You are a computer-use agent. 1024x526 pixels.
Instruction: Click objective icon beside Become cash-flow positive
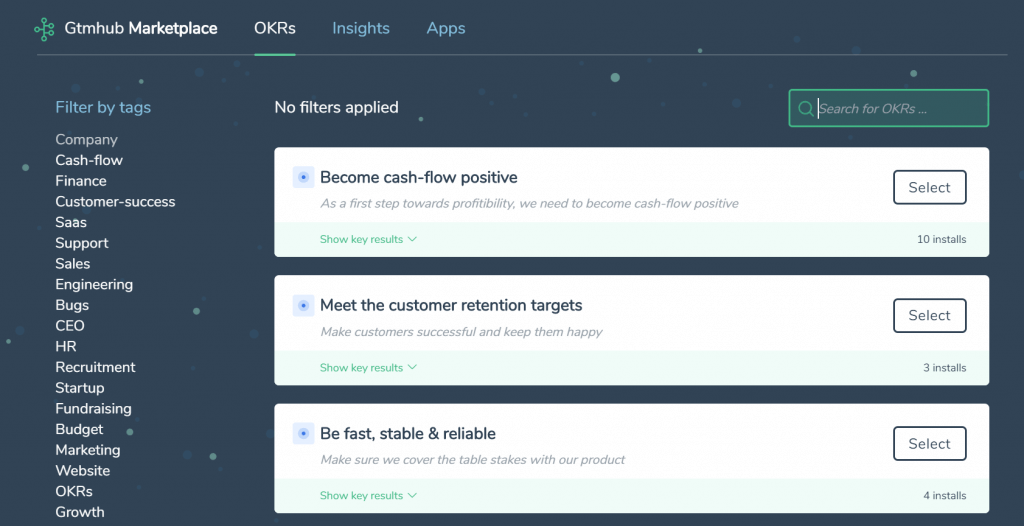303,177
